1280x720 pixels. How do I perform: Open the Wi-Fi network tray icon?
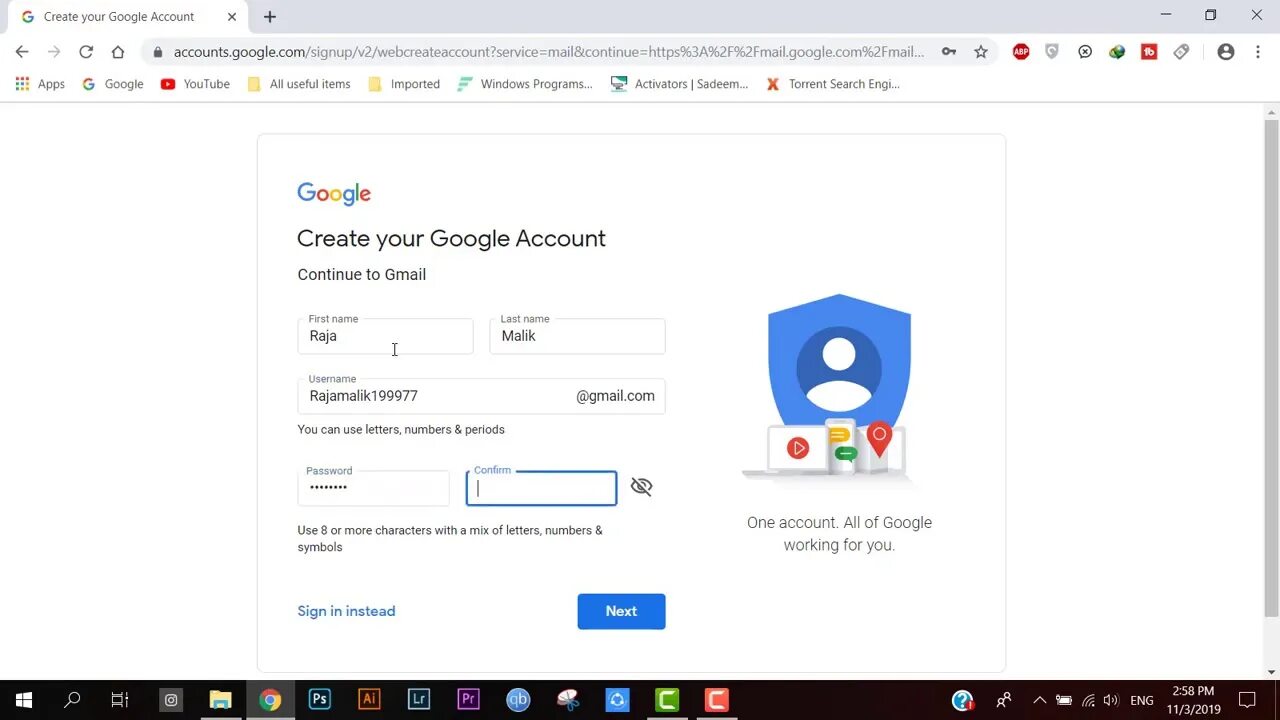click(x=1088, y=700)
